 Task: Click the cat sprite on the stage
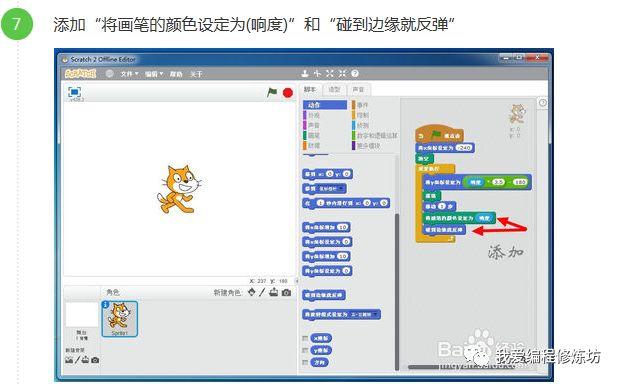click(x=179, y=190)
